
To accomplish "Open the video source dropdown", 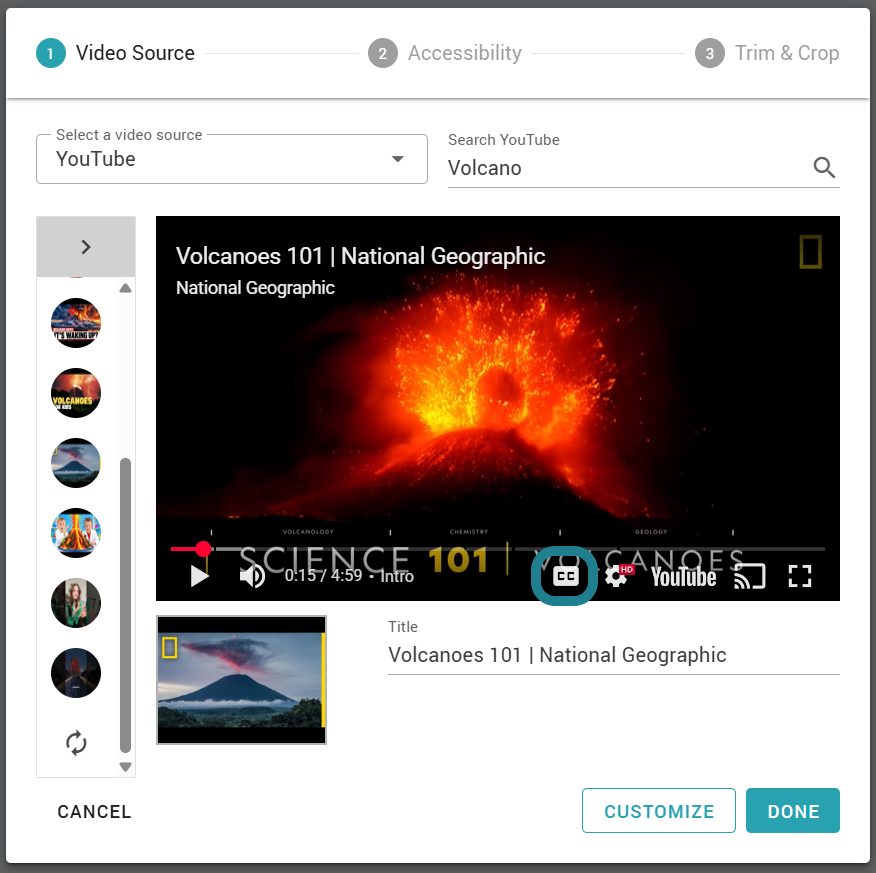I will pyautogui.click(x=232, y=159).
